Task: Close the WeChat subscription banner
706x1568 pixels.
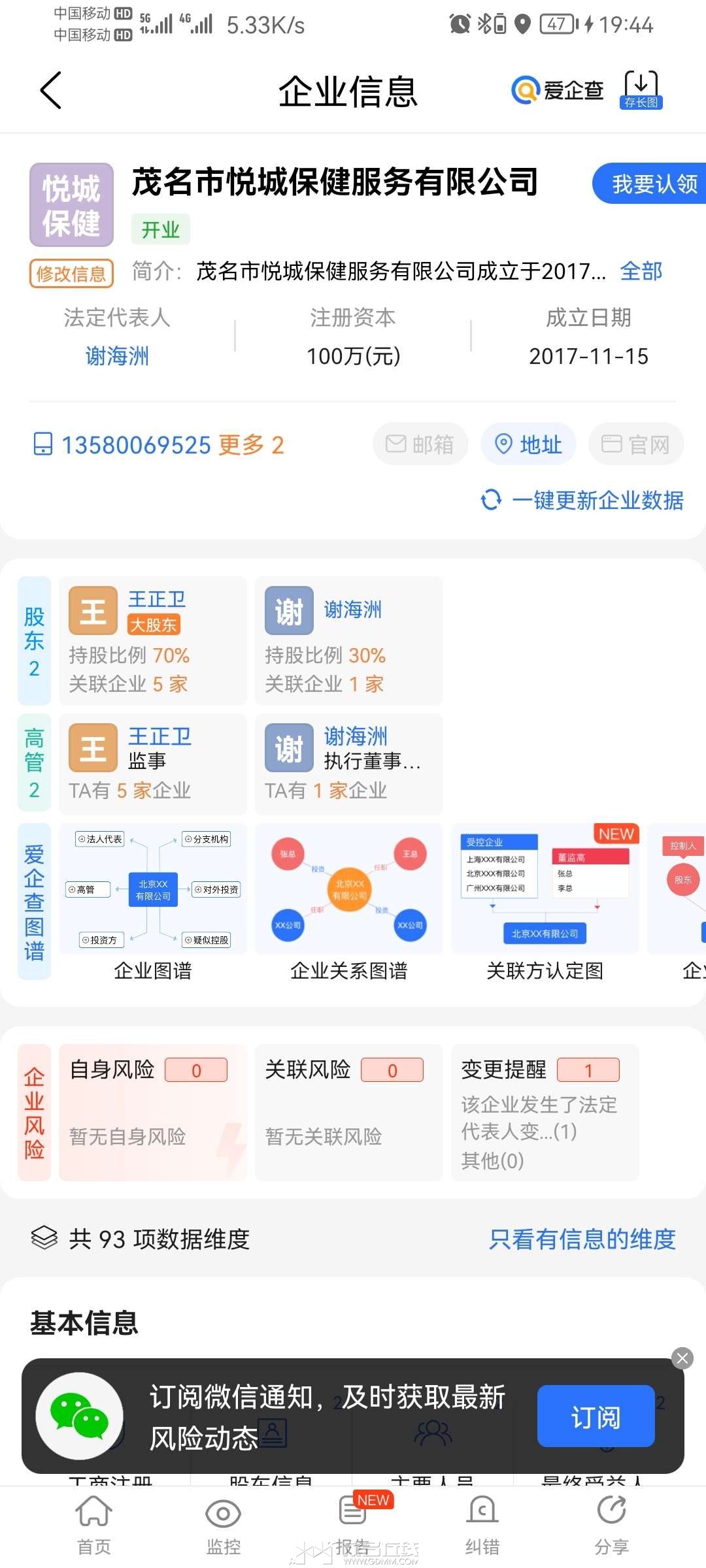Action: 682,1359
